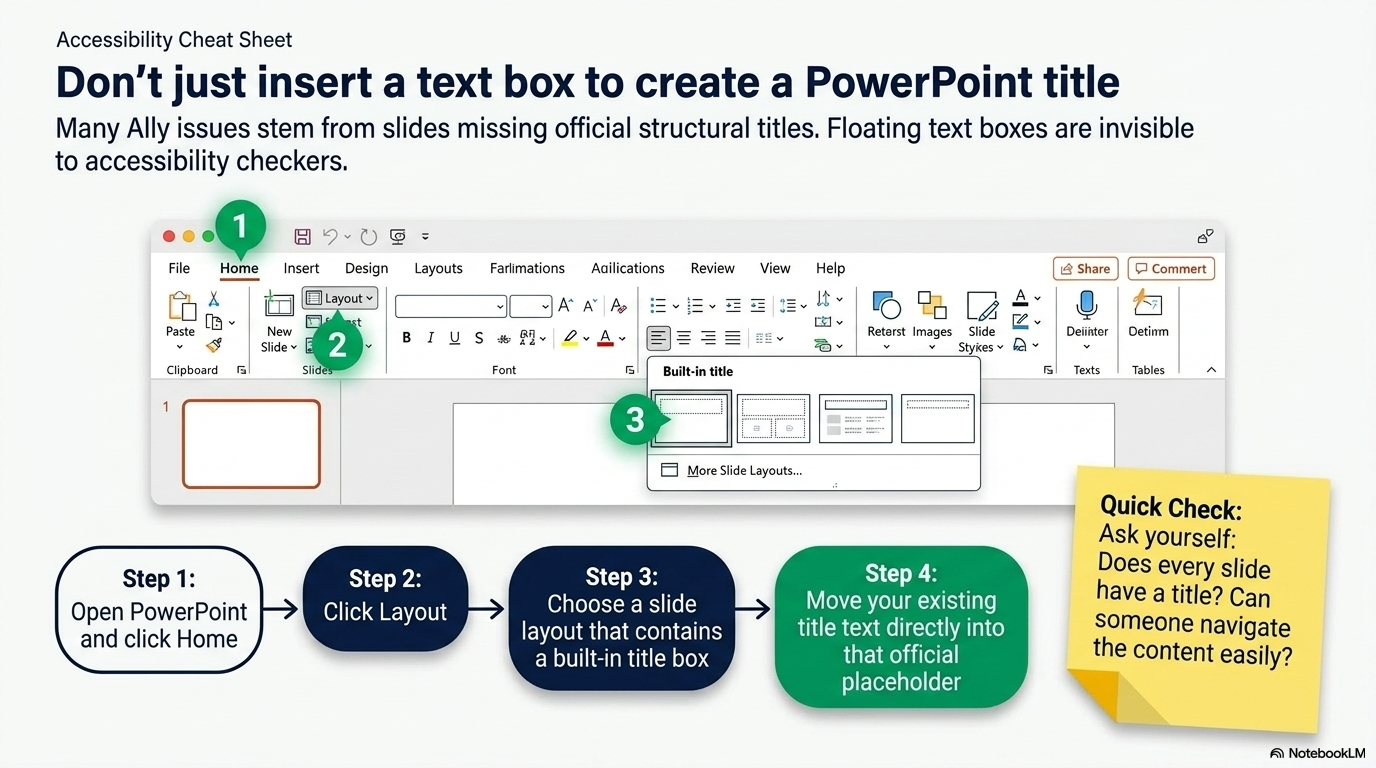Click the Redo circular arrow icon
1376x768 pixels.
pos(369,237)
